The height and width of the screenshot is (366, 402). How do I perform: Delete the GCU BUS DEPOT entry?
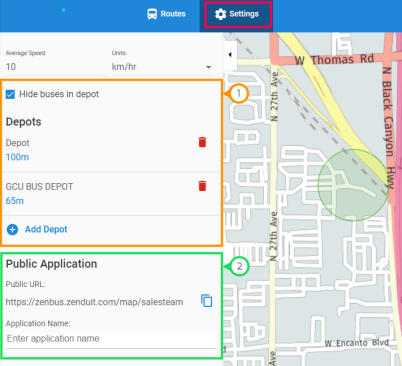tap(202, 186)
